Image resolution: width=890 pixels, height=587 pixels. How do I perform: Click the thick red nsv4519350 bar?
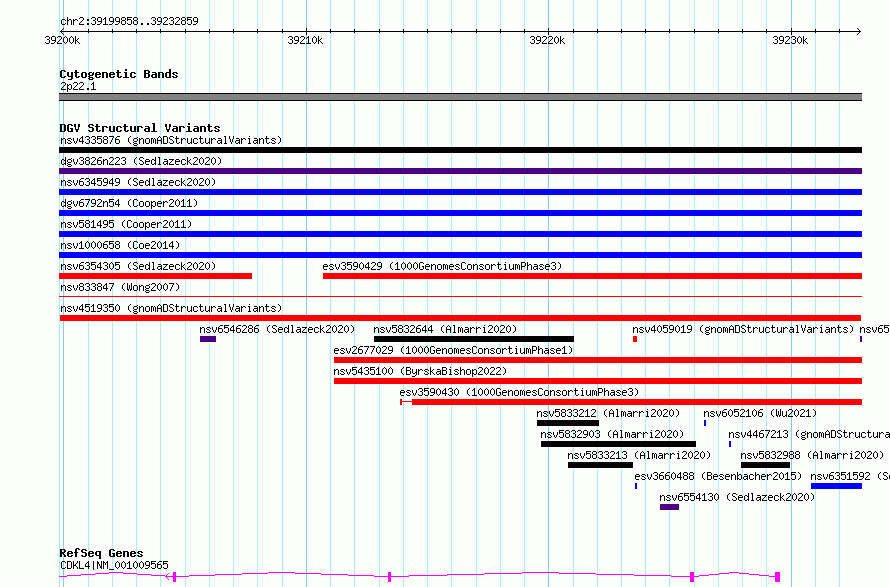(x=460, y=318)
